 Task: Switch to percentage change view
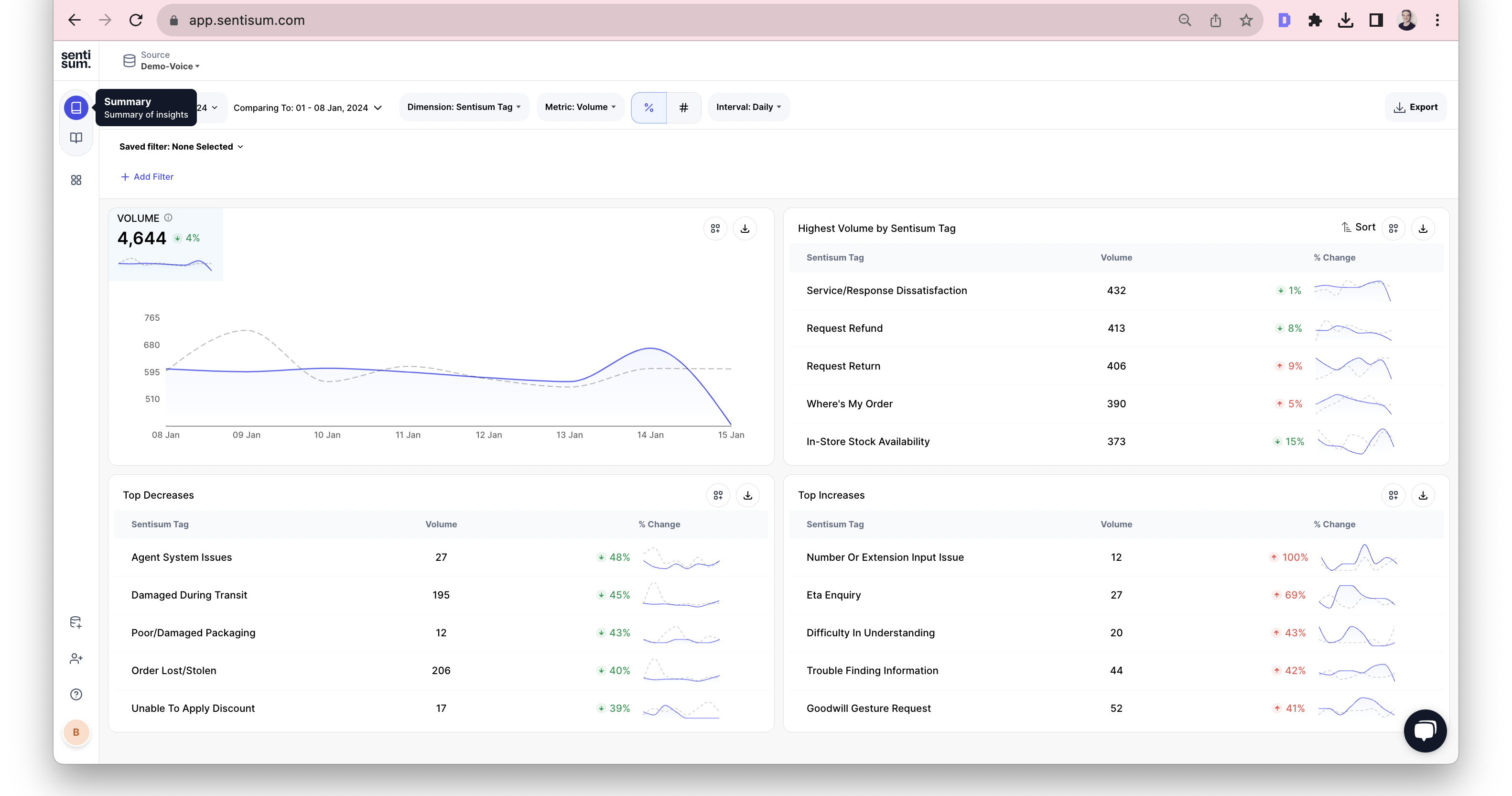(x=648, y=108)
